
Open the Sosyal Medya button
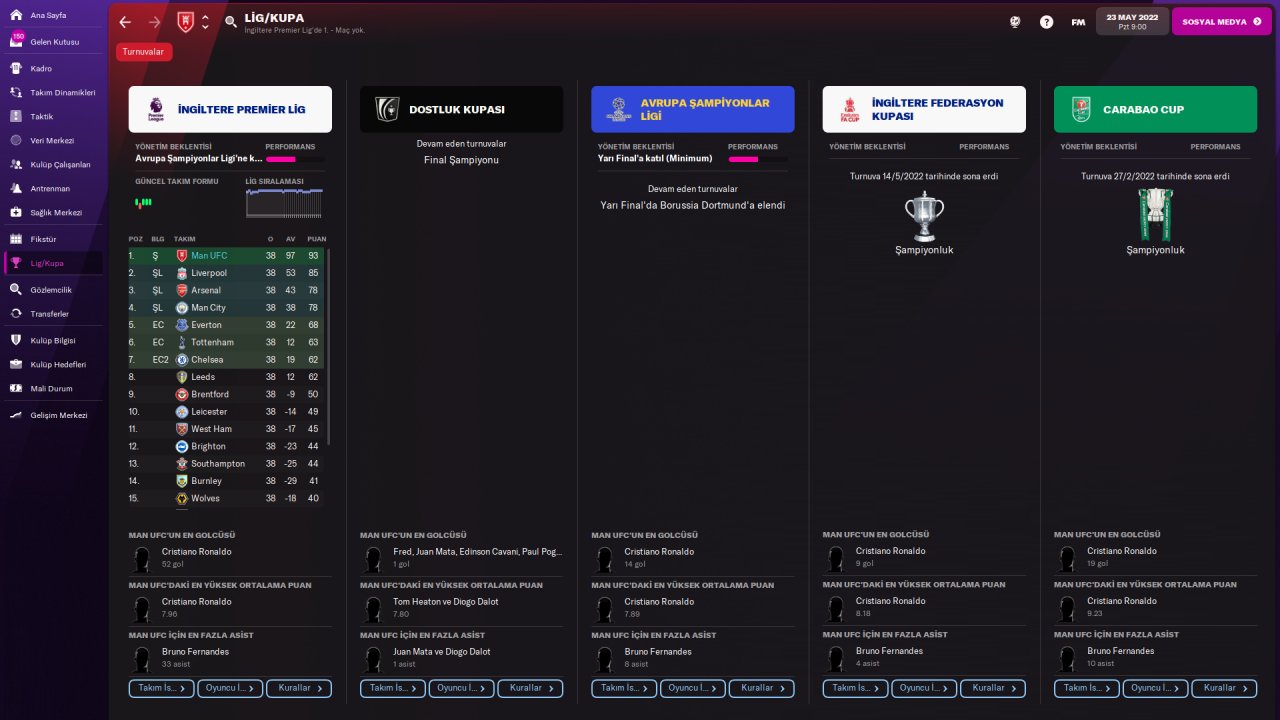pyautogui.click(x=1221, y=21)
